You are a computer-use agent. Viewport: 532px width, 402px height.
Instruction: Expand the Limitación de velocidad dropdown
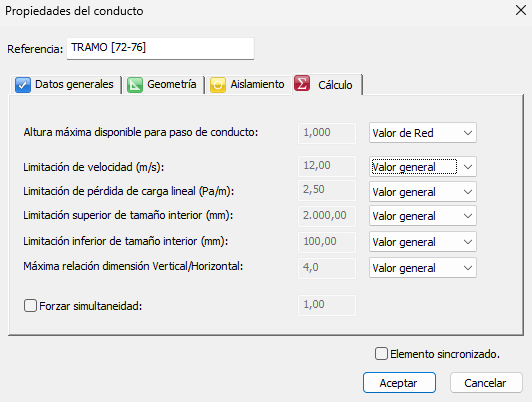[423, 167]
